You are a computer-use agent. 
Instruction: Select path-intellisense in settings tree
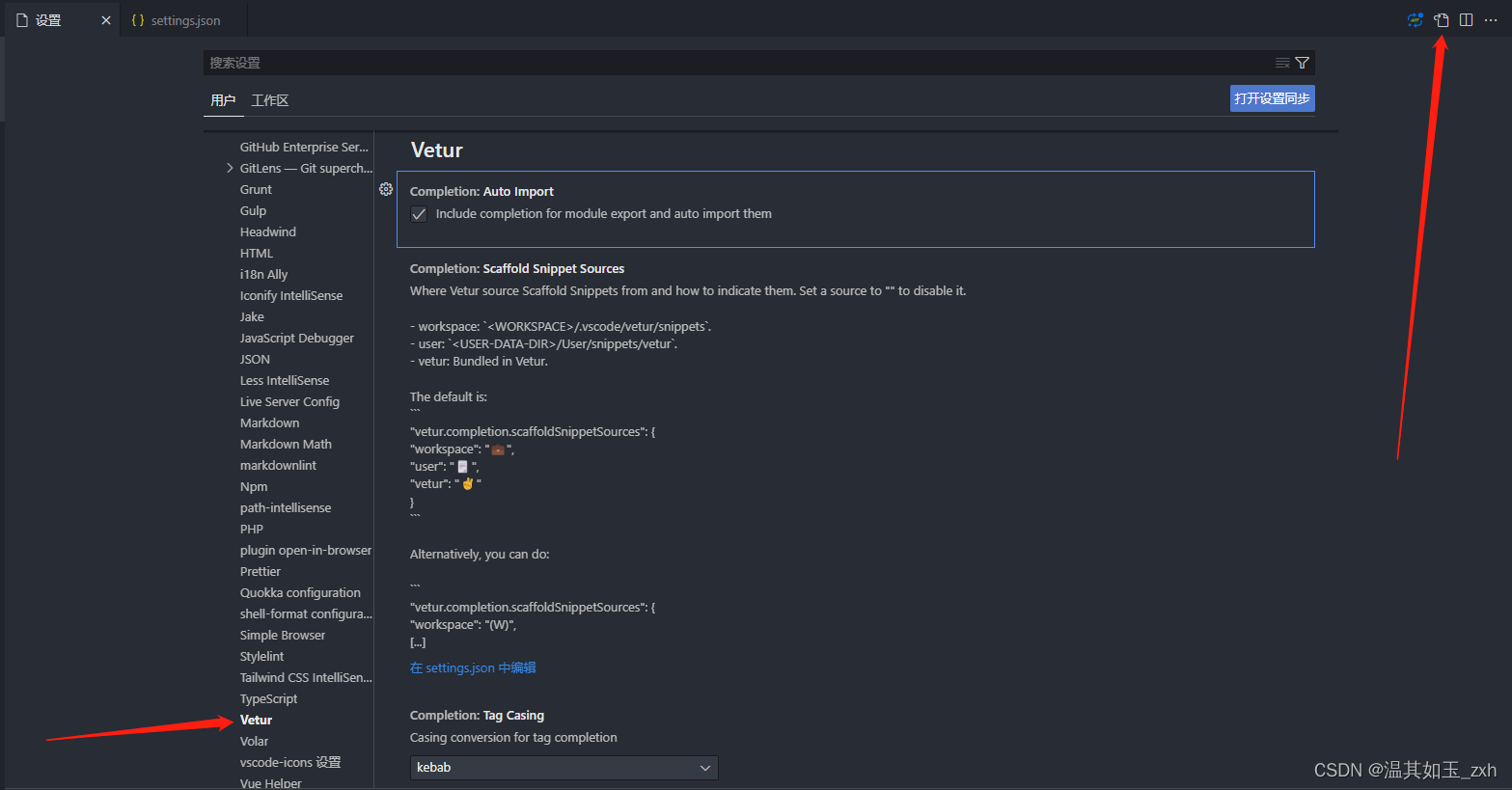pyautogui.click(x=286, y=507)
